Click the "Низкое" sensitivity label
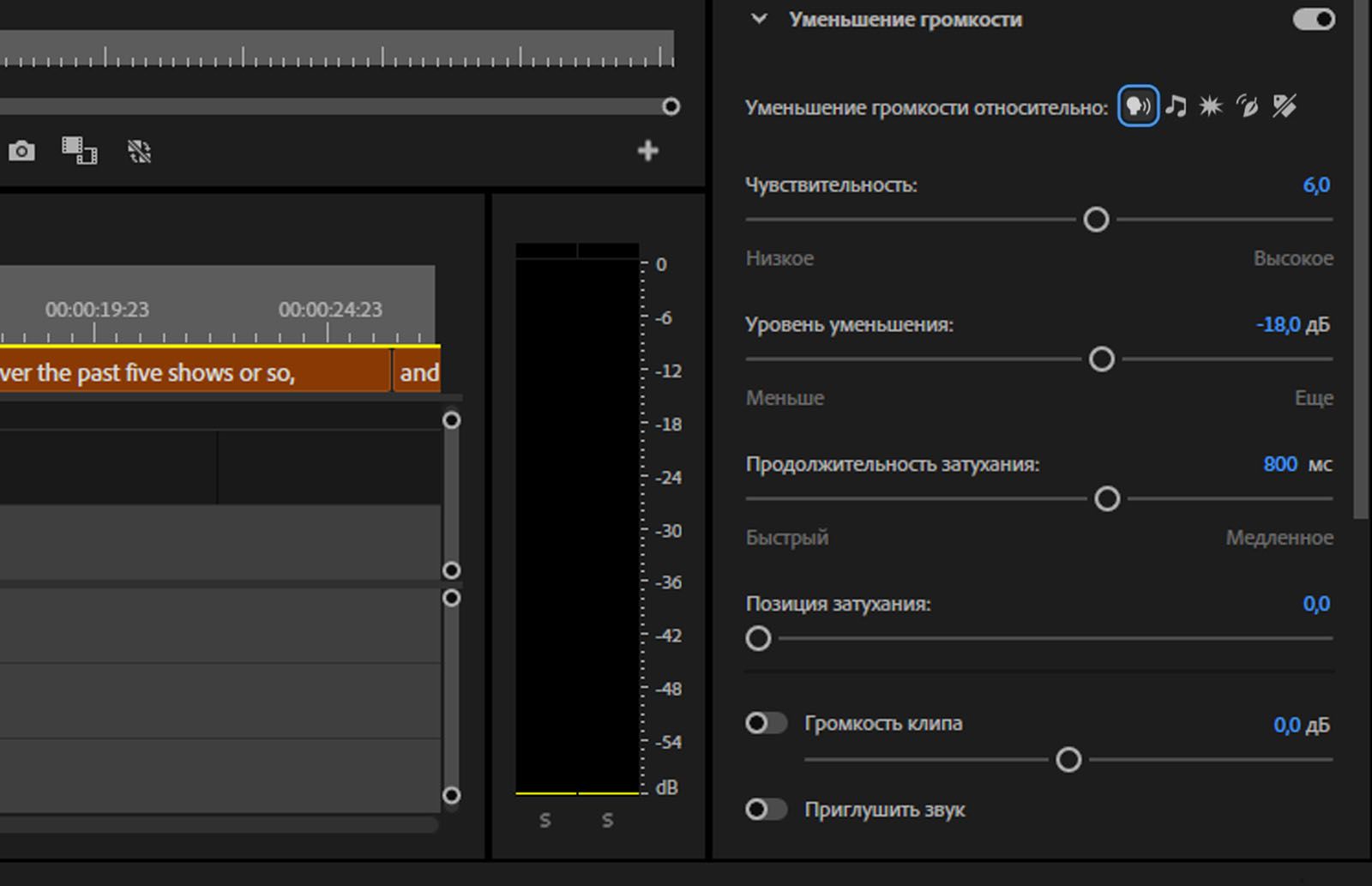This screenshot has width=1372, height=886. (x=779, y=258)
